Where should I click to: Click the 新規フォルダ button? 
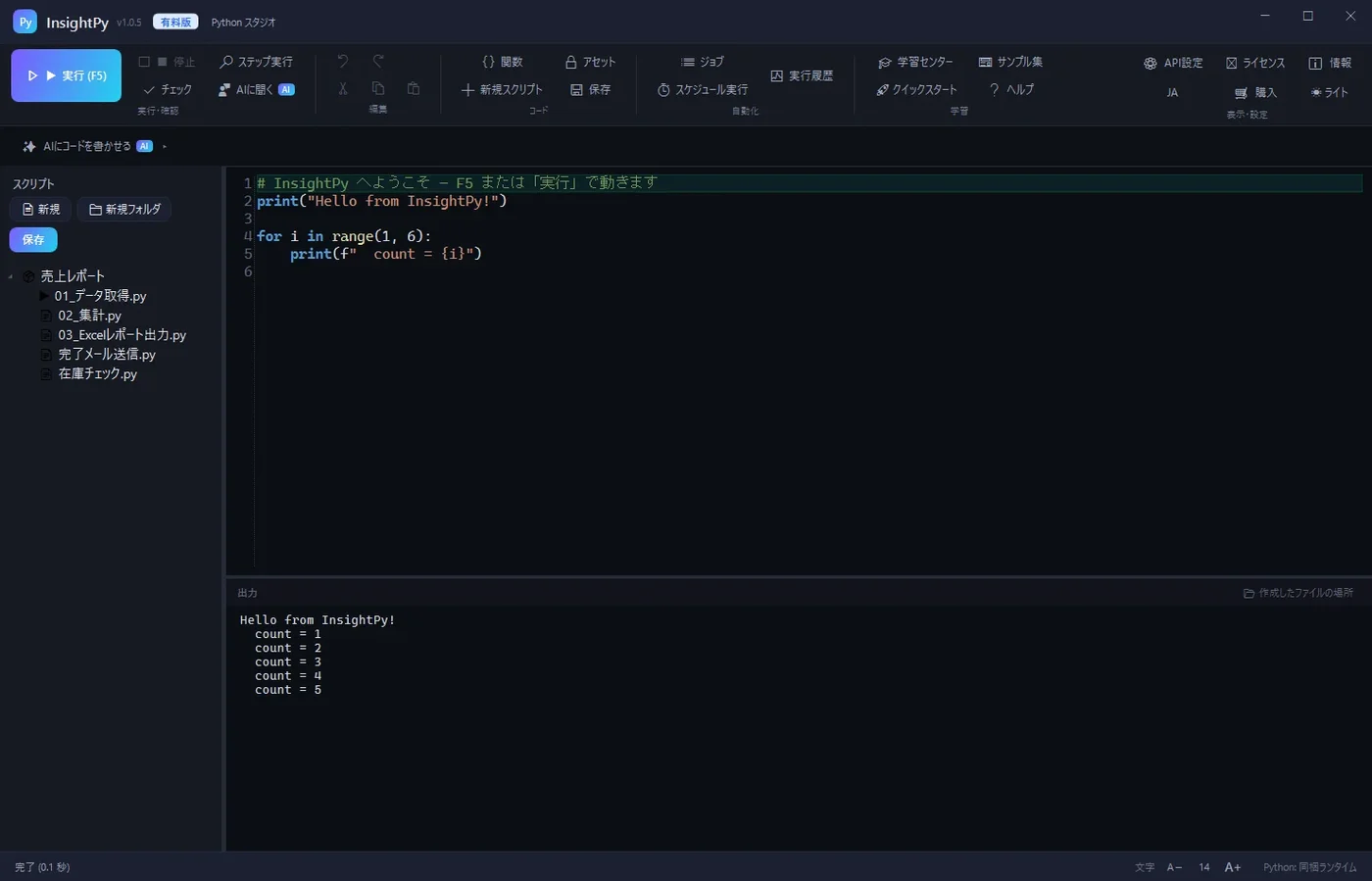pos(124,209)
